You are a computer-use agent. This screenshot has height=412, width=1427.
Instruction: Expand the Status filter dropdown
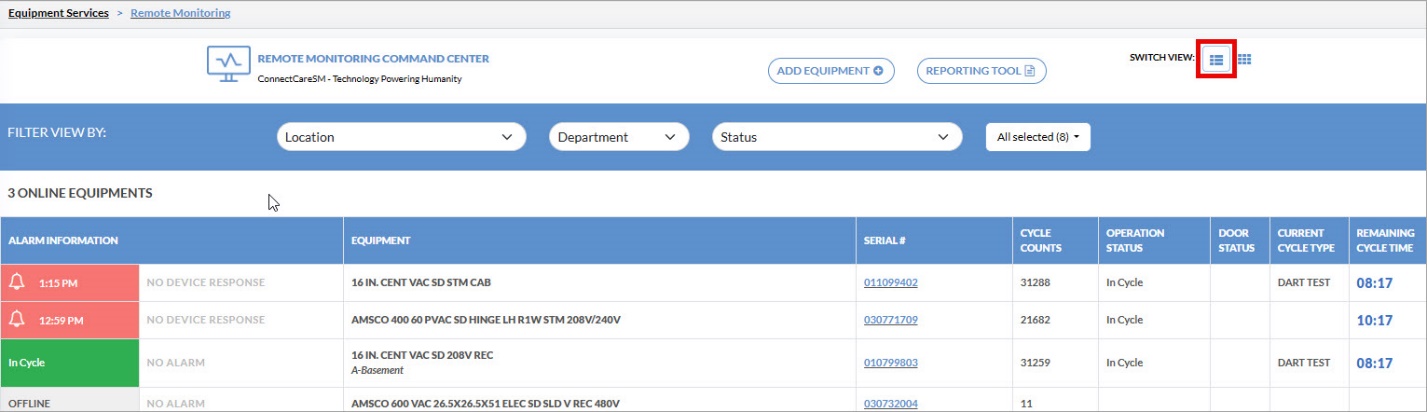point(836,137)
